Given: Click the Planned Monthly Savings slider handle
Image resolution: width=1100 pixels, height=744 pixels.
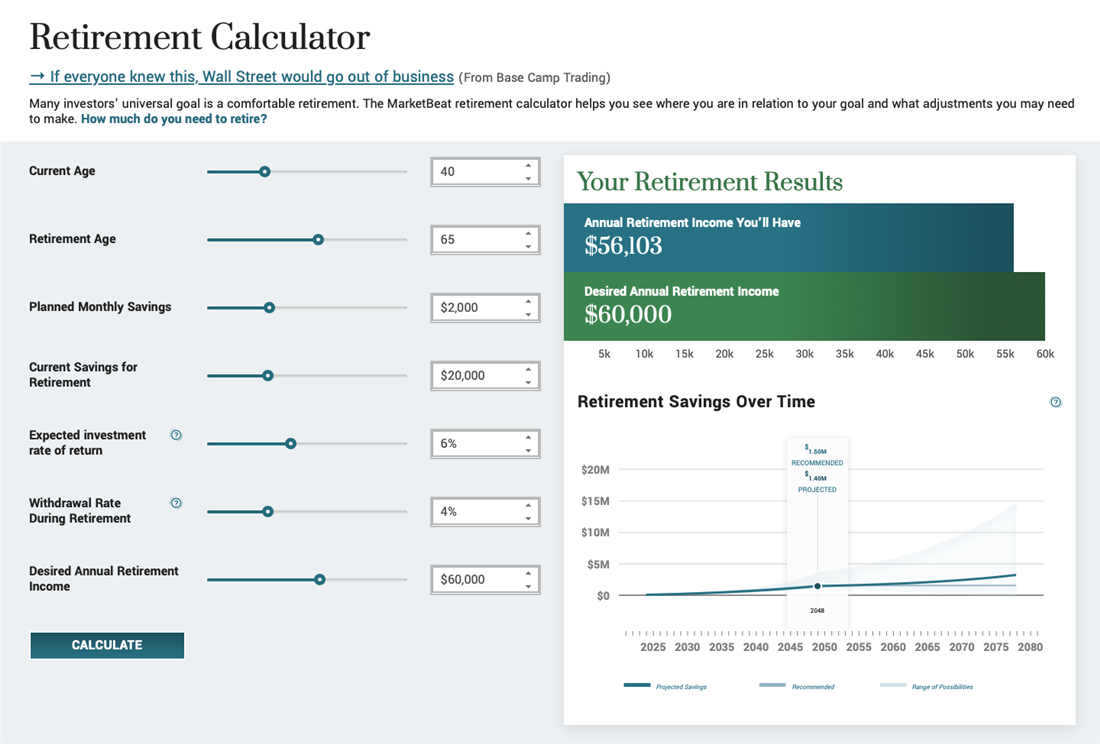Looking at the screenshot, I should tap(269, 308).
